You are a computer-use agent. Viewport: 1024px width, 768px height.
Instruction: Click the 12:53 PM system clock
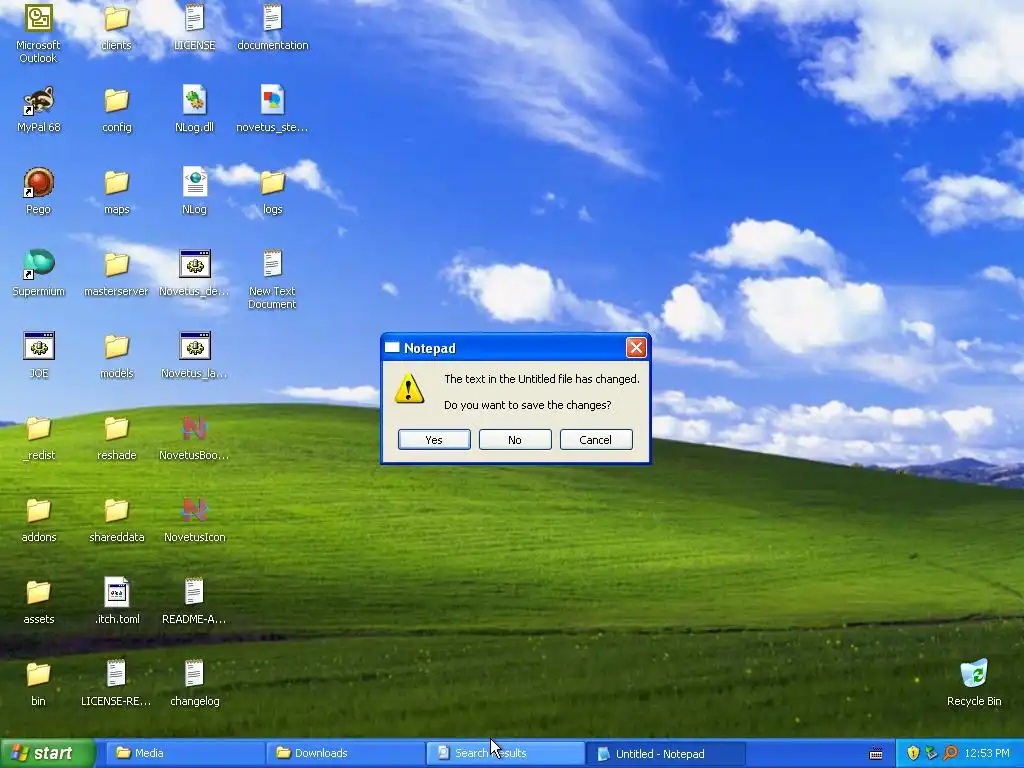tap(987, 753)
